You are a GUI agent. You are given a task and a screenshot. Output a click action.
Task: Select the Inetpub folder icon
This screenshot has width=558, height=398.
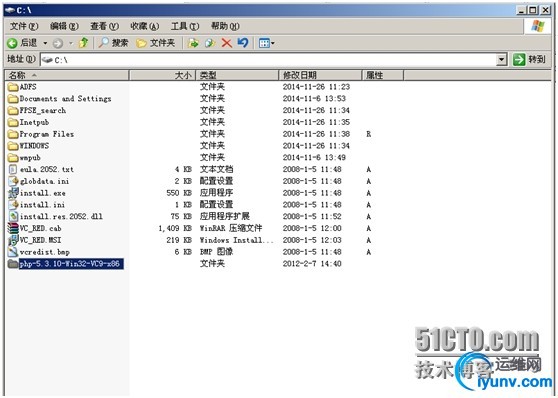[x=13, y=122]
